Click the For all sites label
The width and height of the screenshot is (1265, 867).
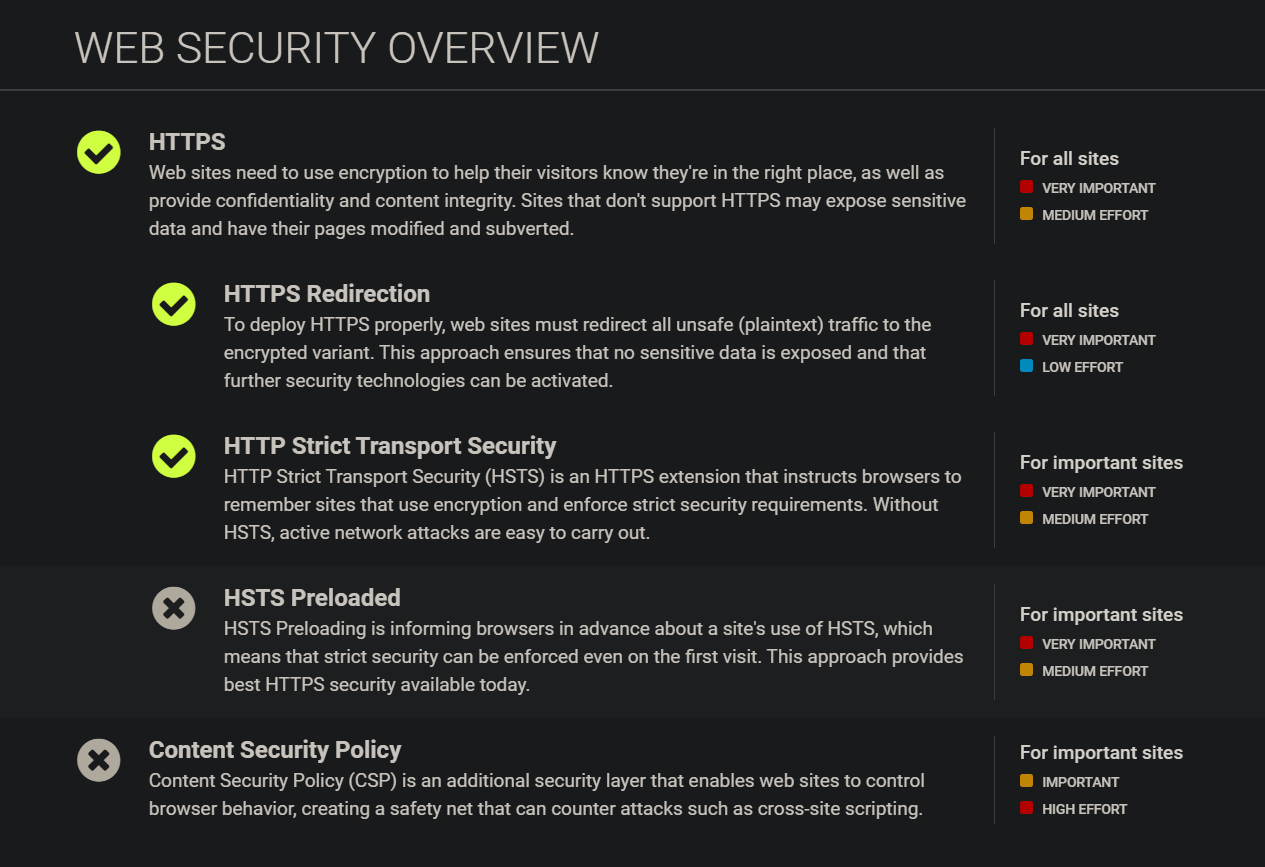pyautogui.click(x=1069, y=158)
